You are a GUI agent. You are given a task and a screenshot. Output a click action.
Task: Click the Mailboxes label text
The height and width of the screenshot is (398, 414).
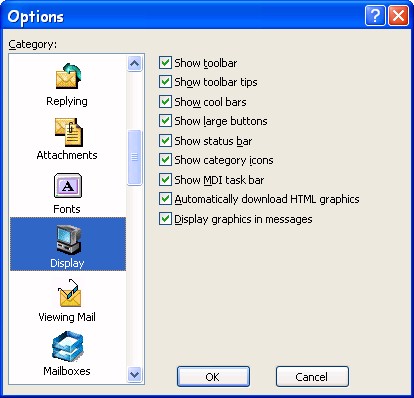(67, 371)
